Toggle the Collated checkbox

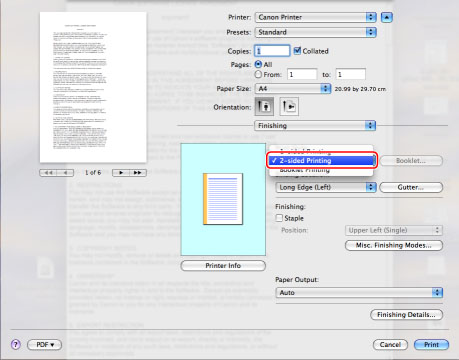(x=297, y=51)
